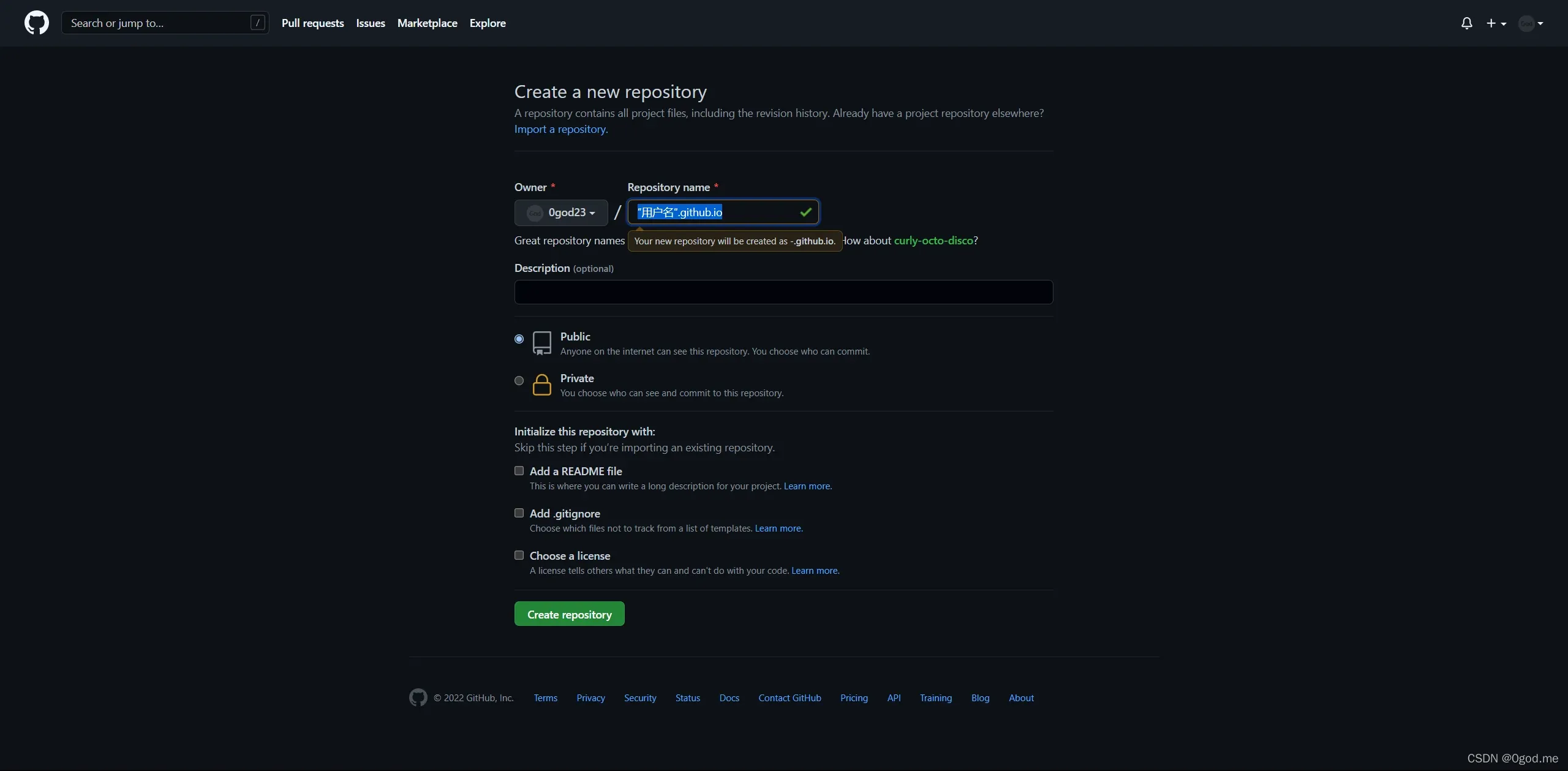Open Learn more about README files

tap(807, 486)
